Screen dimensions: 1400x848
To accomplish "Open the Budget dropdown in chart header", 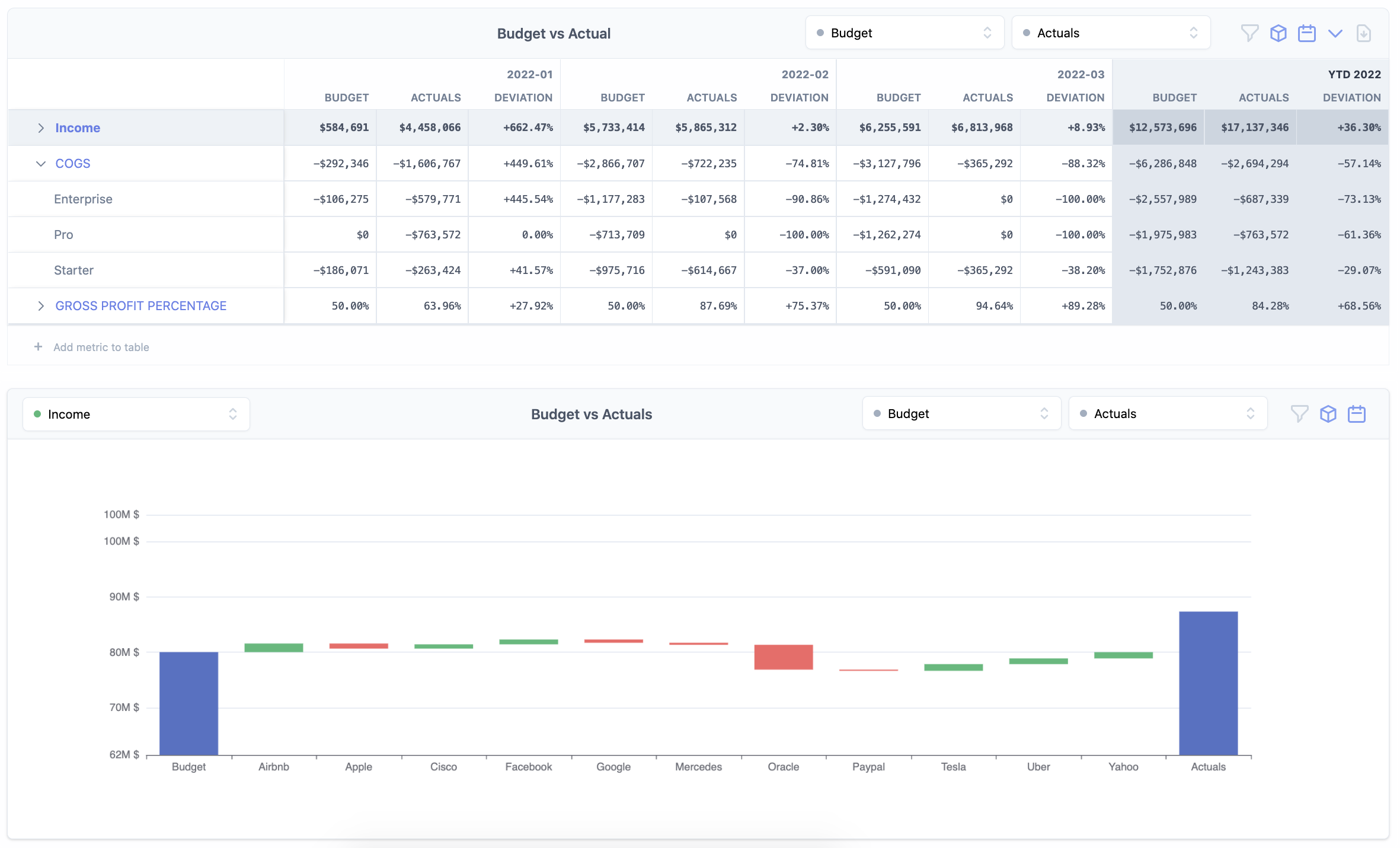I will click(961, 414).
